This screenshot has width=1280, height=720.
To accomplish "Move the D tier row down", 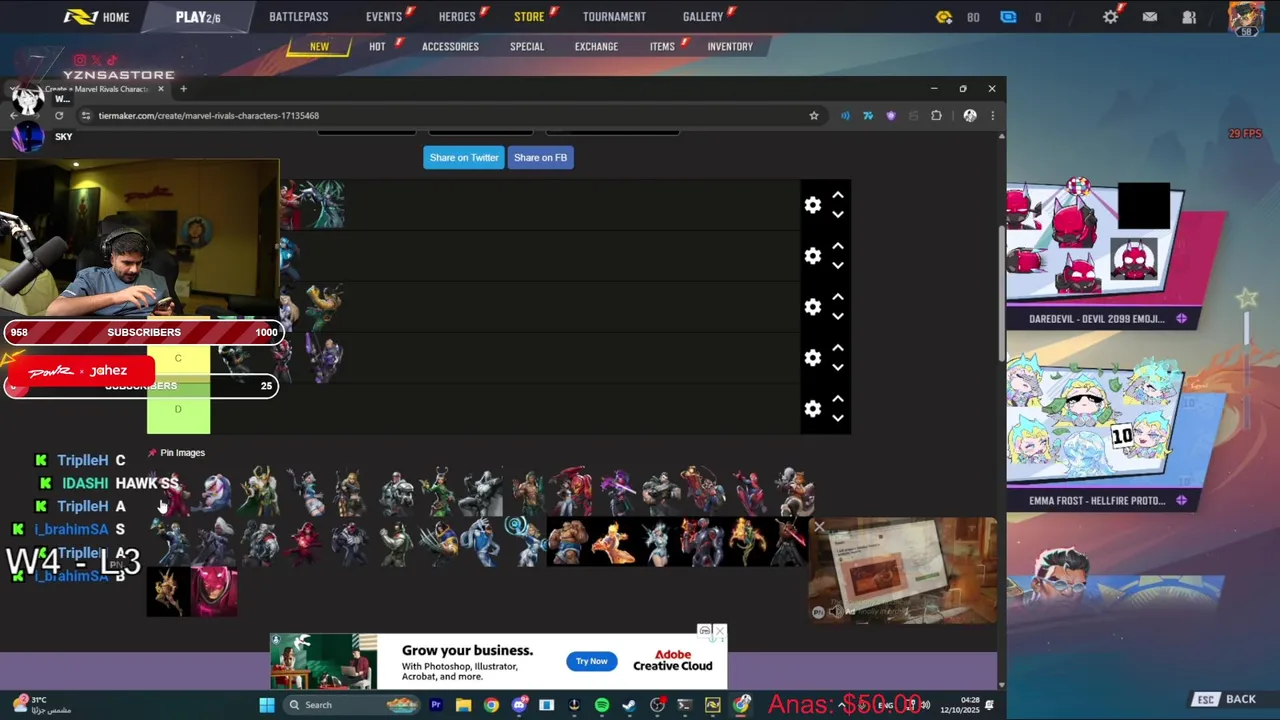I will click(x=838, y=418).
